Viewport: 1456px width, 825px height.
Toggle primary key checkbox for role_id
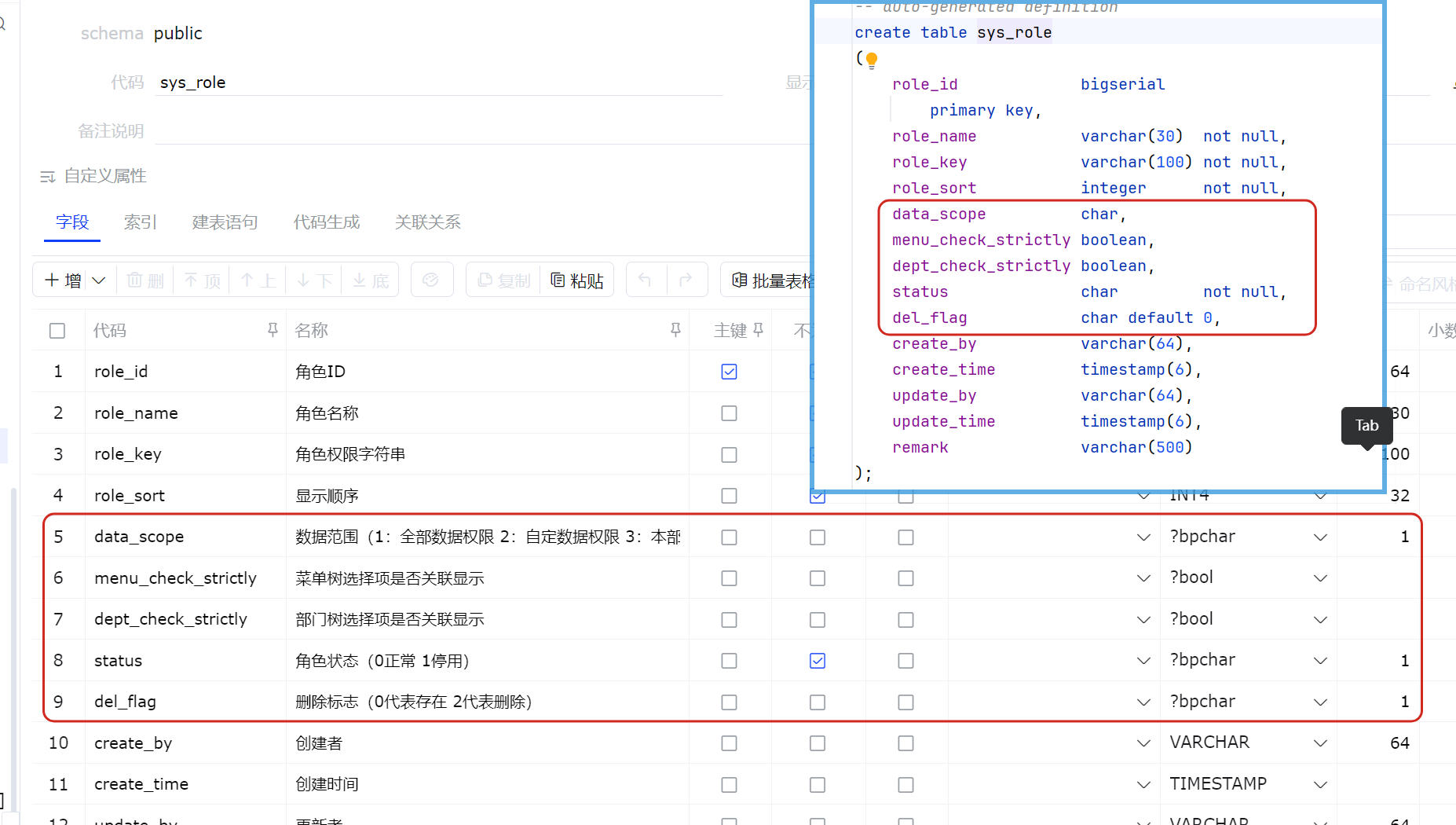pyautogui.click(x=729, y=372)
